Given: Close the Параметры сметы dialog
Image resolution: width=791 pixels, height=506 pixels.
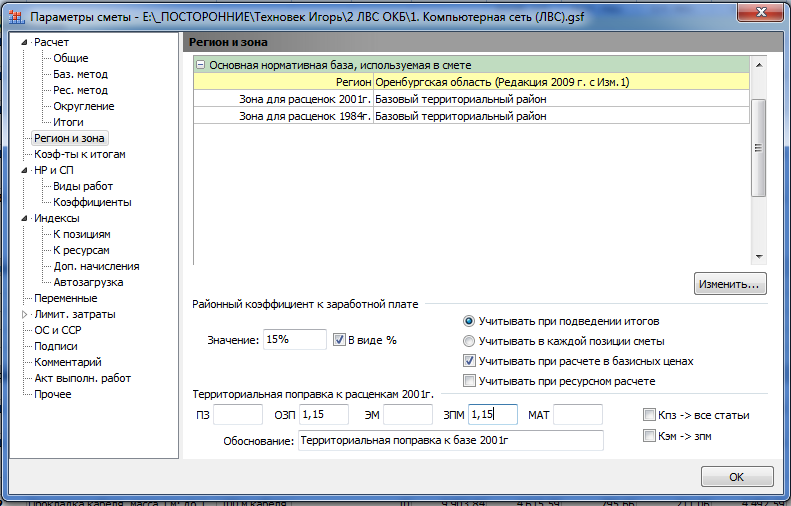Looking at the screenshot, I should 761,12.
